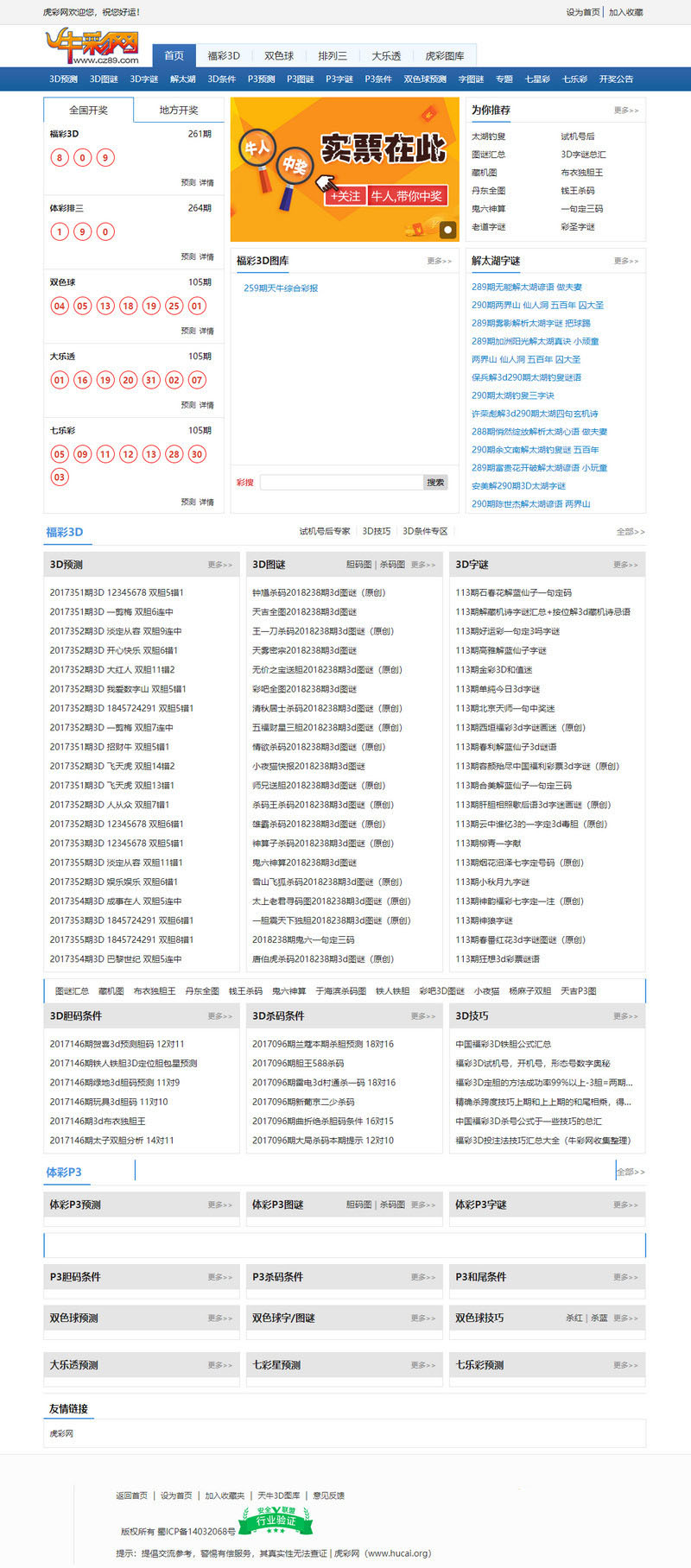The height and width of the screenshot is (1568, 691).
Task: Click number ball 31 in 大乐透 results
Action: pos(151,380)
